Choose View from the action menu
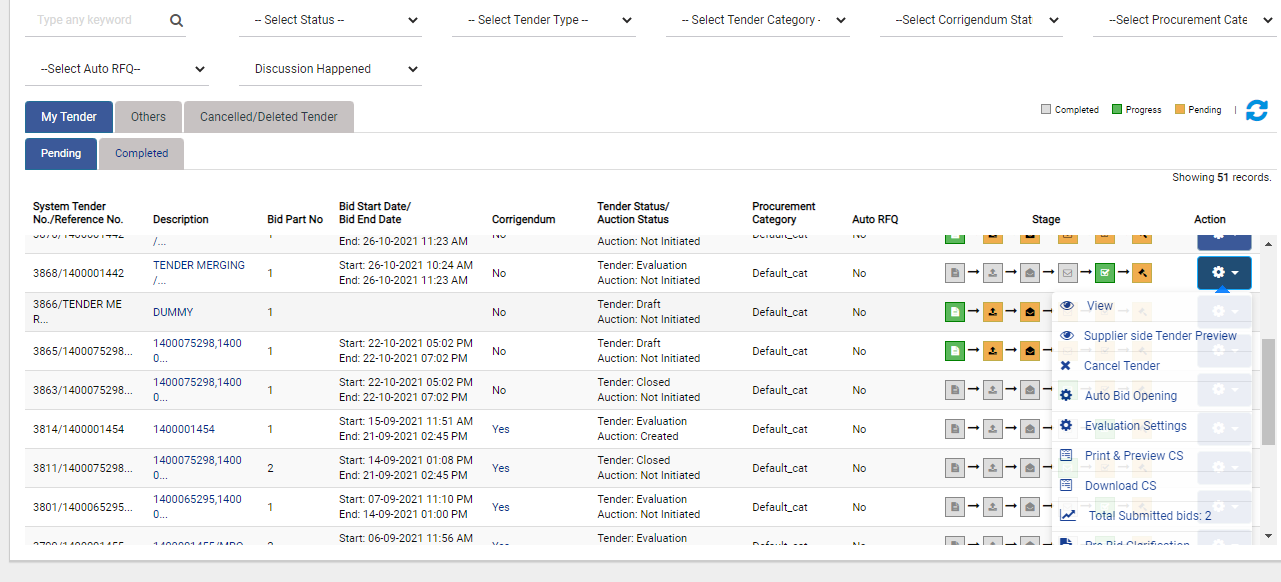This screenshot has width=1281, height=582. [1099, 306]
